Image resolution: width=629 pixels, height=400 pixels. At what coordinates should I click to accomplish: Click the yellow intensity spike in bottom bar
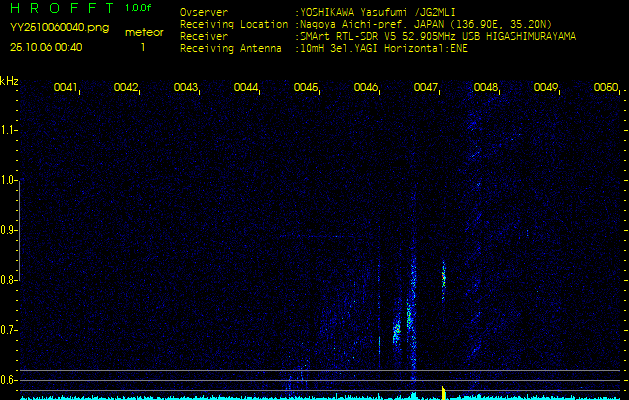pos(443,393)
